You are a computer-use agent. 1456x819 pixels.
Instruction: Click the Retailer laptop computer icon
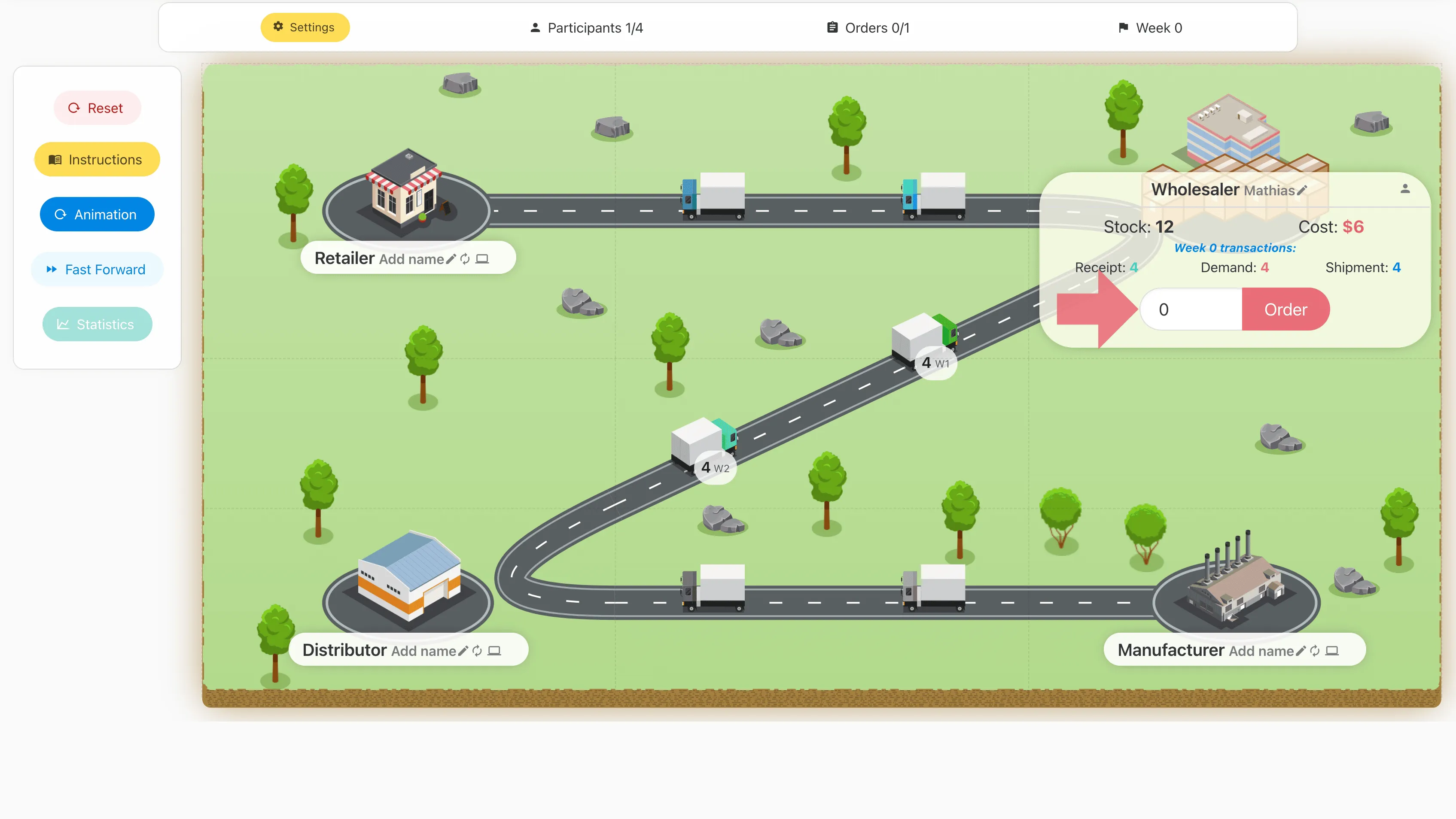(x=482, y=259)
